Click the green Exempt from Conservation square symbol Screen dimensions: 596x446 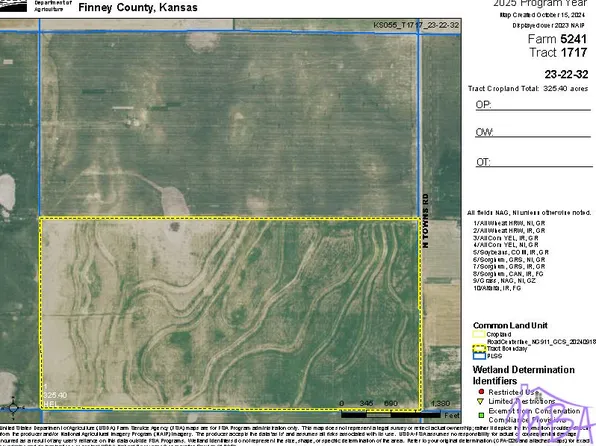click(x=481, y=416)
